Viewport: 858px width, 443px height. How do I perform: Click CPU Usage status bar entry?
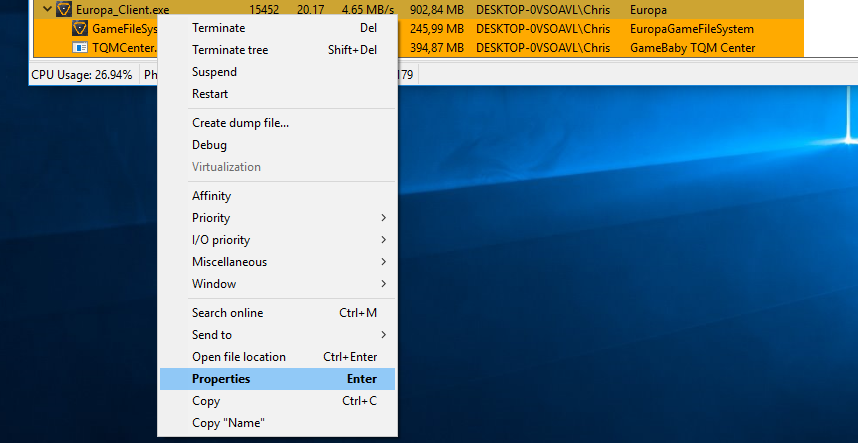pos(82,75)
